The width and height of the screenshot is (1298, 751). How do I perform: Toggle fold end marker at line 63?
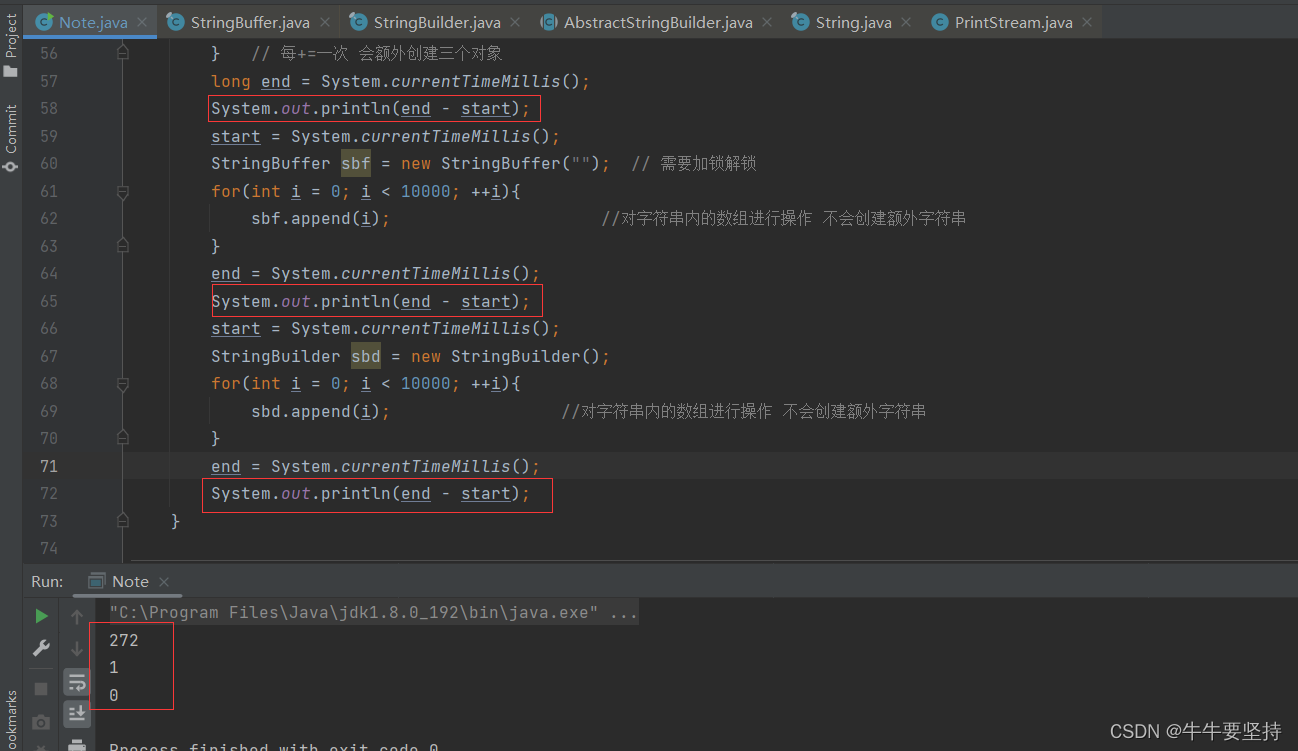pos(123,246)
